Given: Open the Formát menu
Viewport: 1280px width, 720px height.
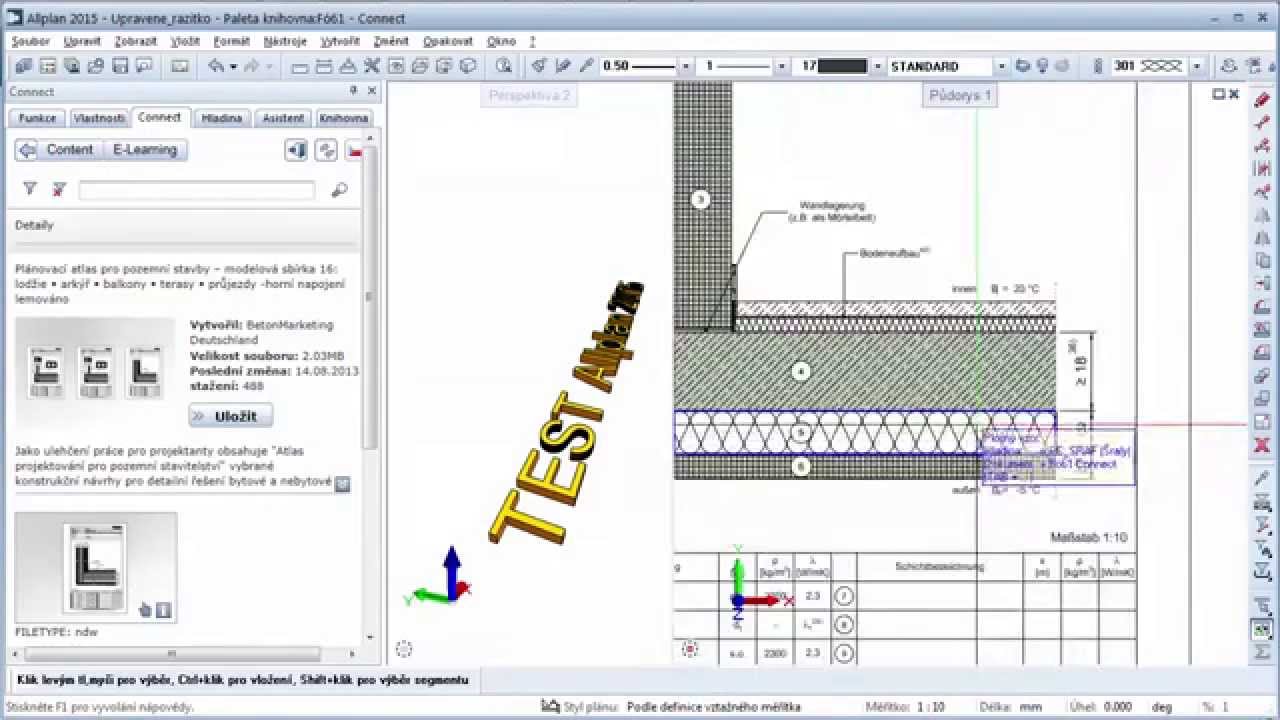Looking at the screenshot, I should point(232,41).
